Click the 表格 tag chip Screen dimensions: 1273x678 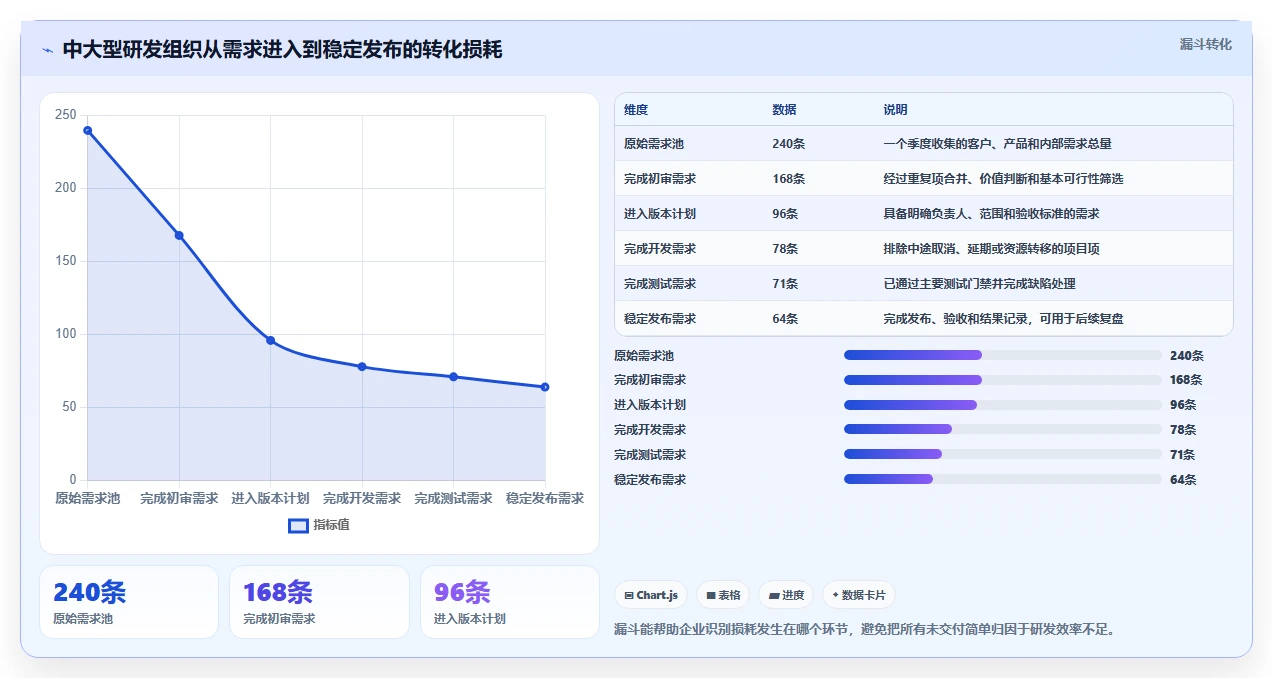tap(723, 595)
